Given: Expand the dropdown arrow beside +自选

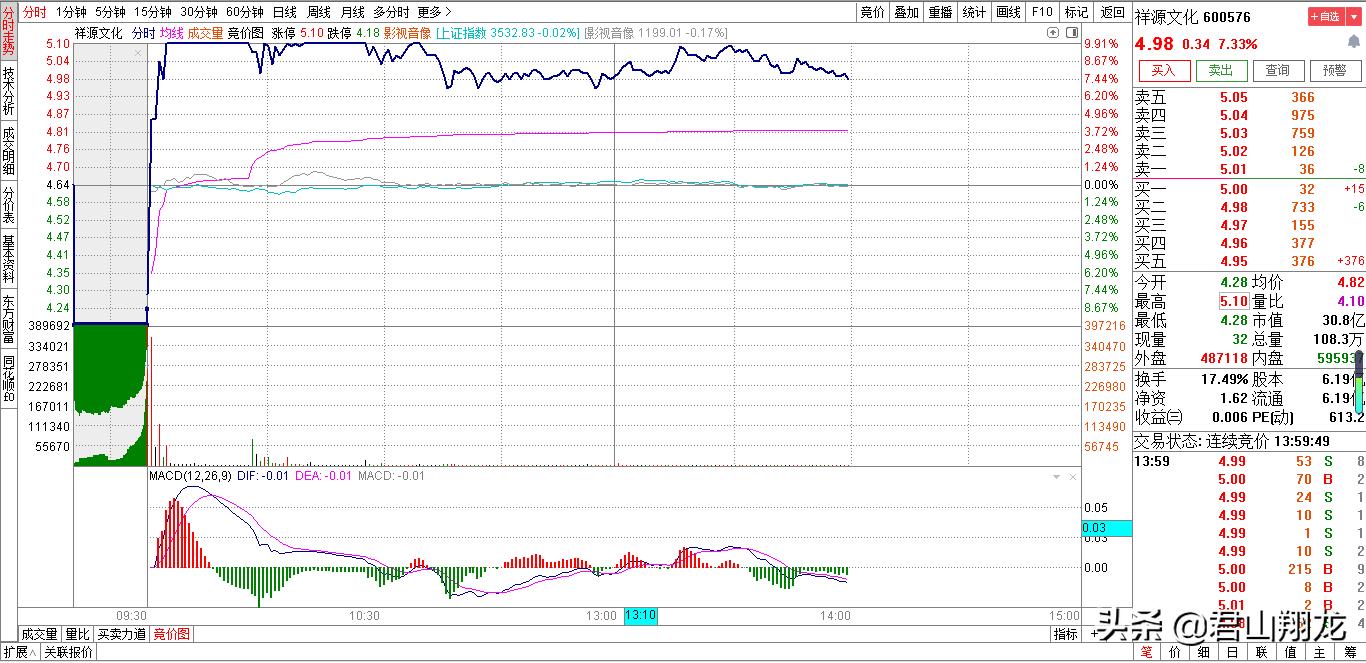Looking at the screenshot, I should (x=1354, y=16).
